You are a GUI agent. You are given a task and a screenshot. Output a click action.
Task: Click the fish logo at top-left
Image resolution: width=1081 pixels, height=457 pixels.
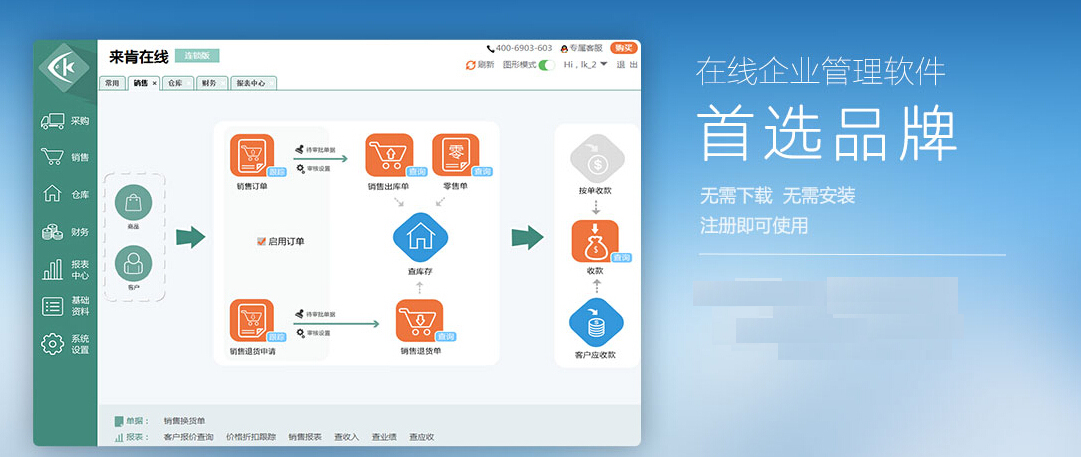(x=64, y=68)
